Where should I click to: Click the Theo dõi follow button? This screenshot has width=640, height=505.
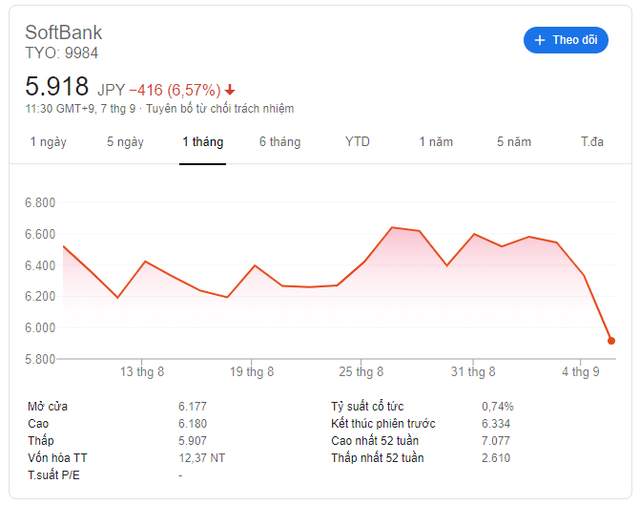pos(566,40)
